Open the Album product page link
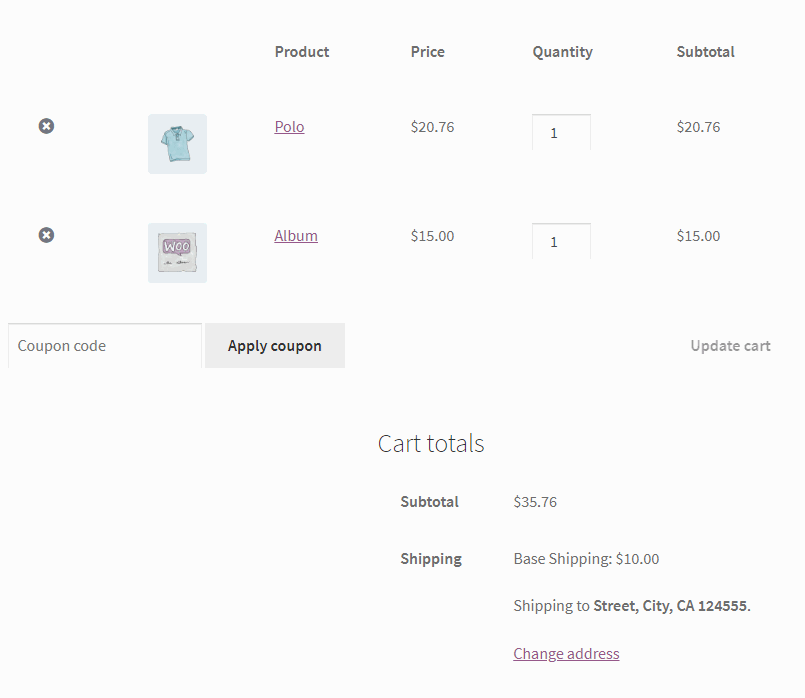This screenshot has height=698, width=805. (296, 235)
